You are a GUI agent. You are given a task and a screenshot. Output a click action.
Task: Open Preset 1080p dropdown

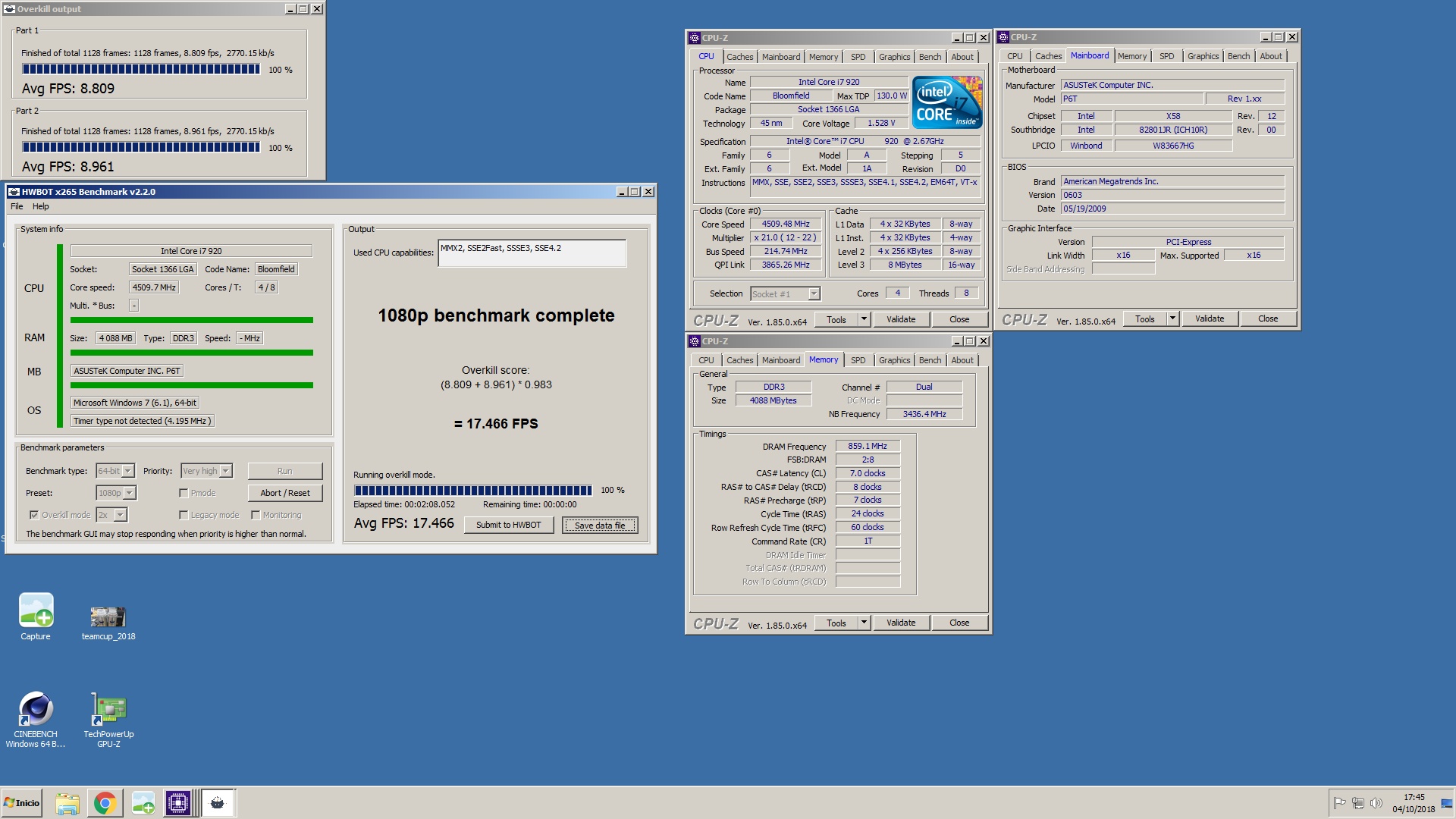[x=116, y=493]
